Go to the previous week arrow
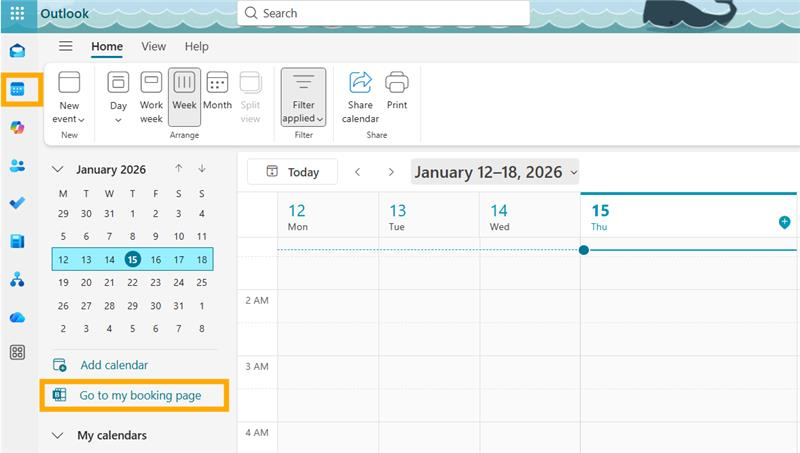 click(358, 172)
